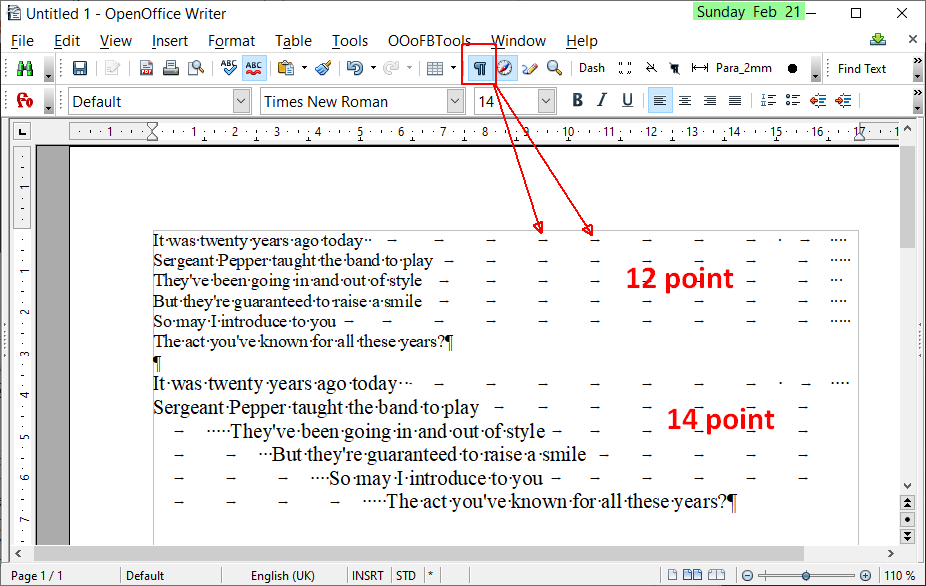926x586 pixels.
Task: Open the Format menu
Action: tap(232, 41)
